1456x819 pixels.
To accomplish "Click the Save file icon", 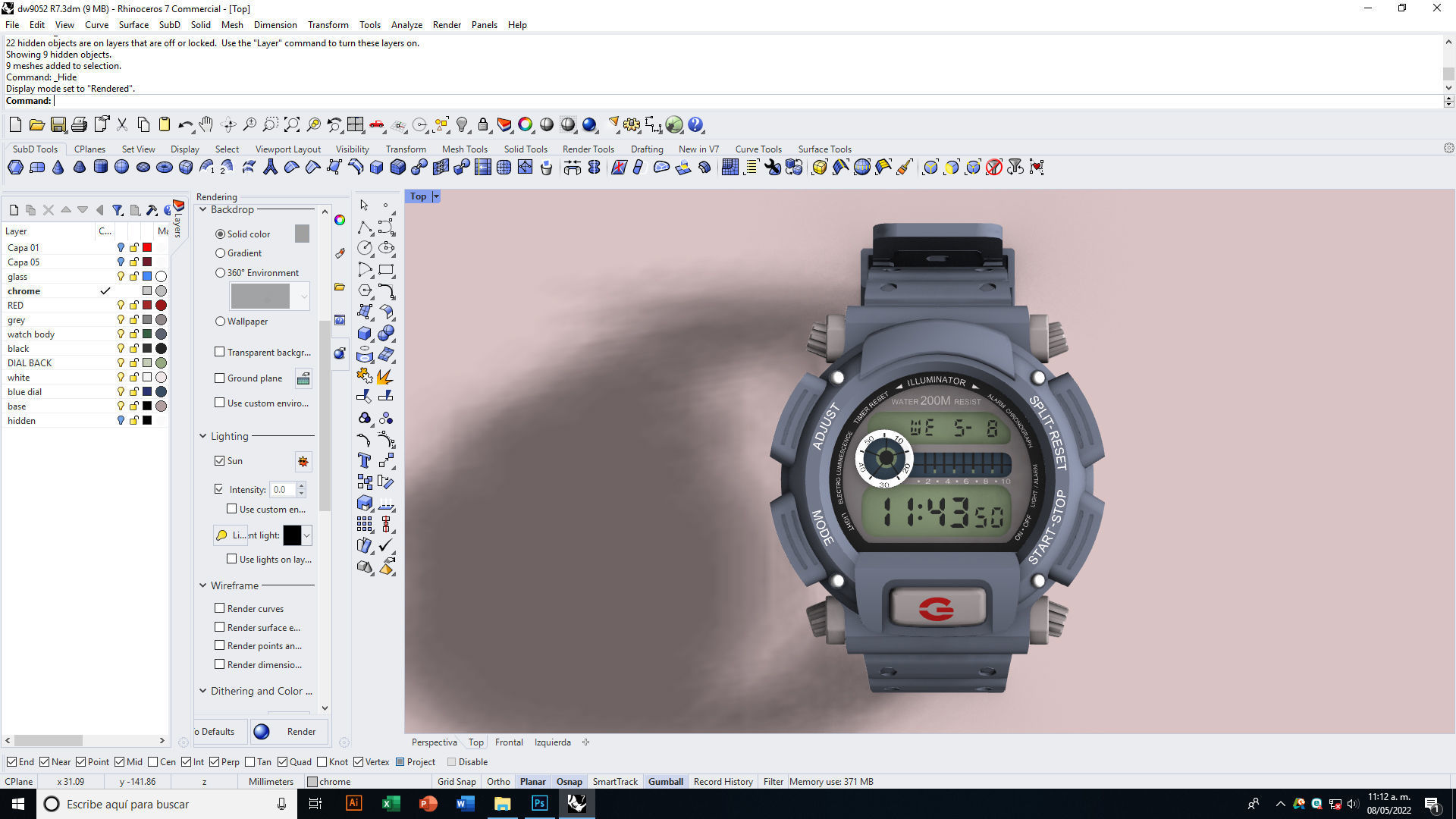I will 58,125.
